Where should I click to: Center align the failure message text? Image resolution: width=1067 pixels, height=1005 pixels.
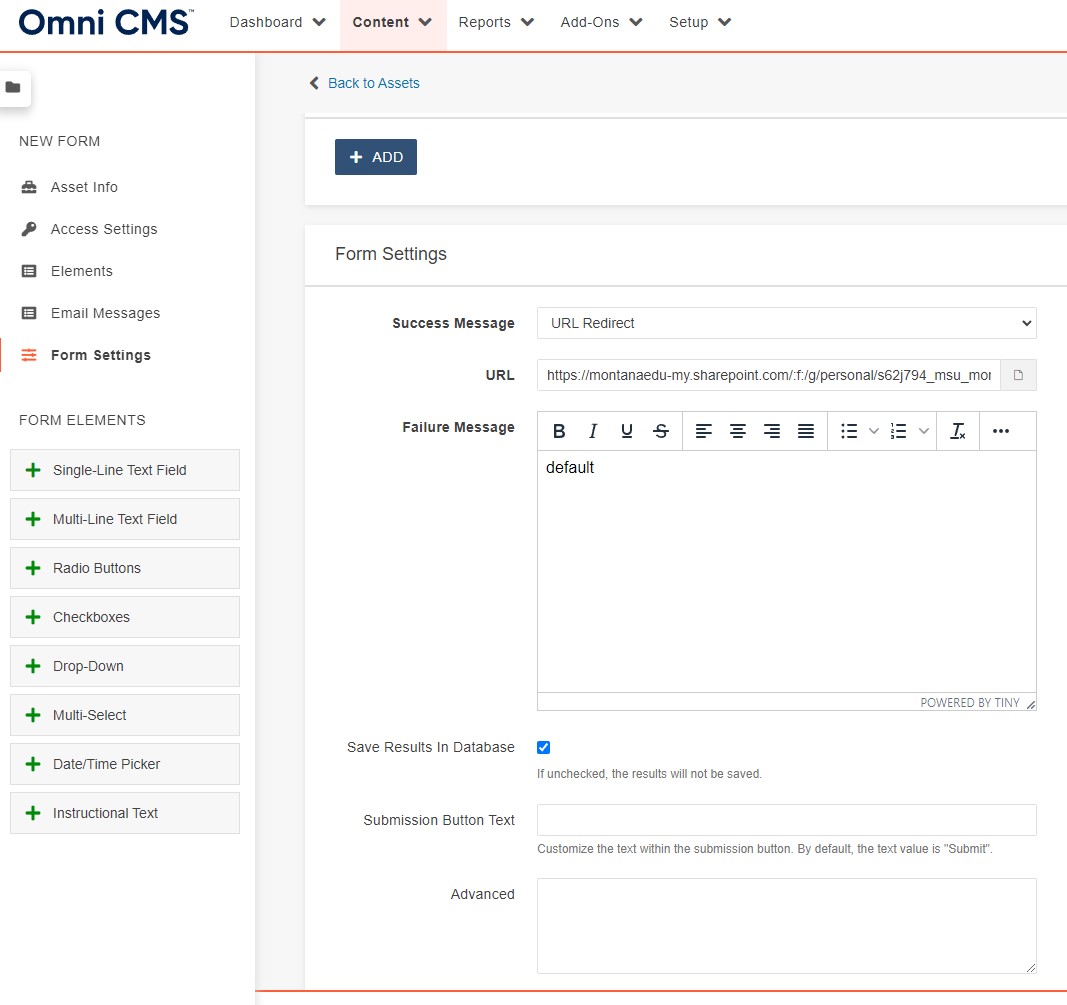tap(738, 431)
